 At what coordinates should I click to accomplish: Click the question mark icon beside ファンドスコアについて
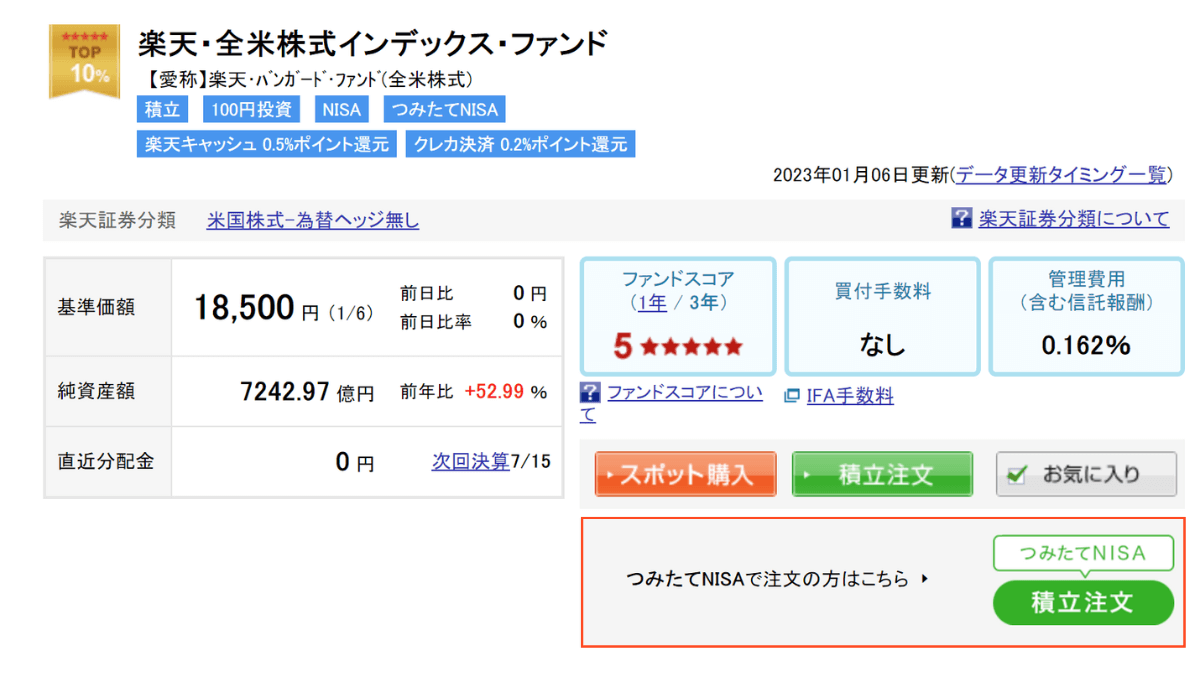590,392
